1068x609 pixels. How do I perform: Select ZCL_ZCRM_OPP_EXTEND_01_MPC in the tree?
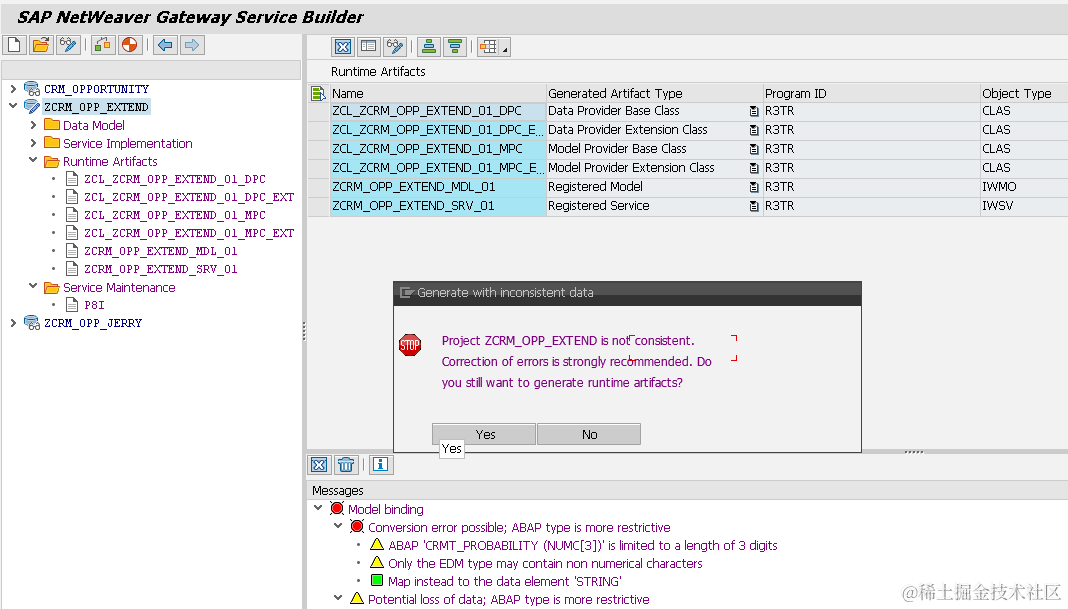click(x=175, y=215)
